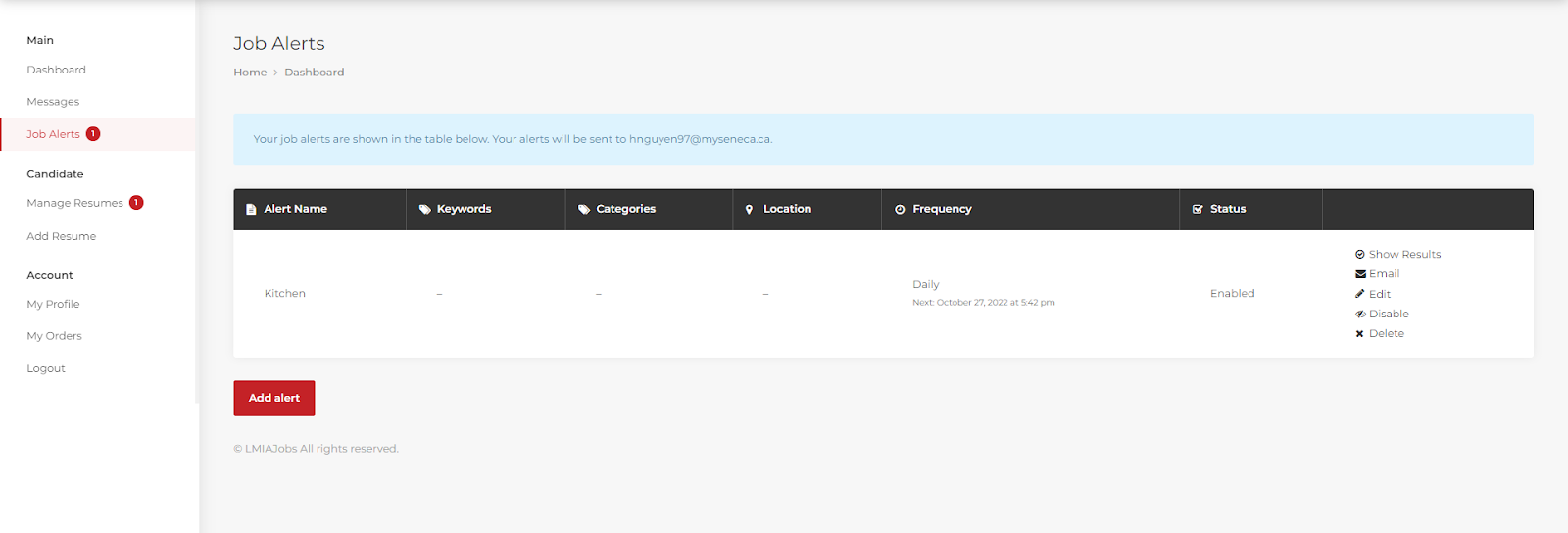1568x533 pixels.
Task: Click the Show Results checkmark icon
Action: [x=1360, y=255]
